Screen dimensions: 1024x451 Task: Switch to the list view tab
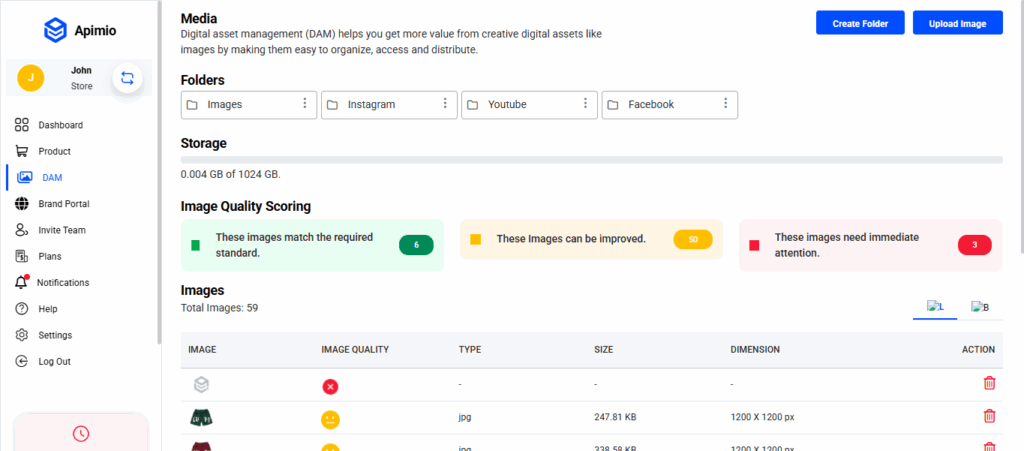coord(935,307)
